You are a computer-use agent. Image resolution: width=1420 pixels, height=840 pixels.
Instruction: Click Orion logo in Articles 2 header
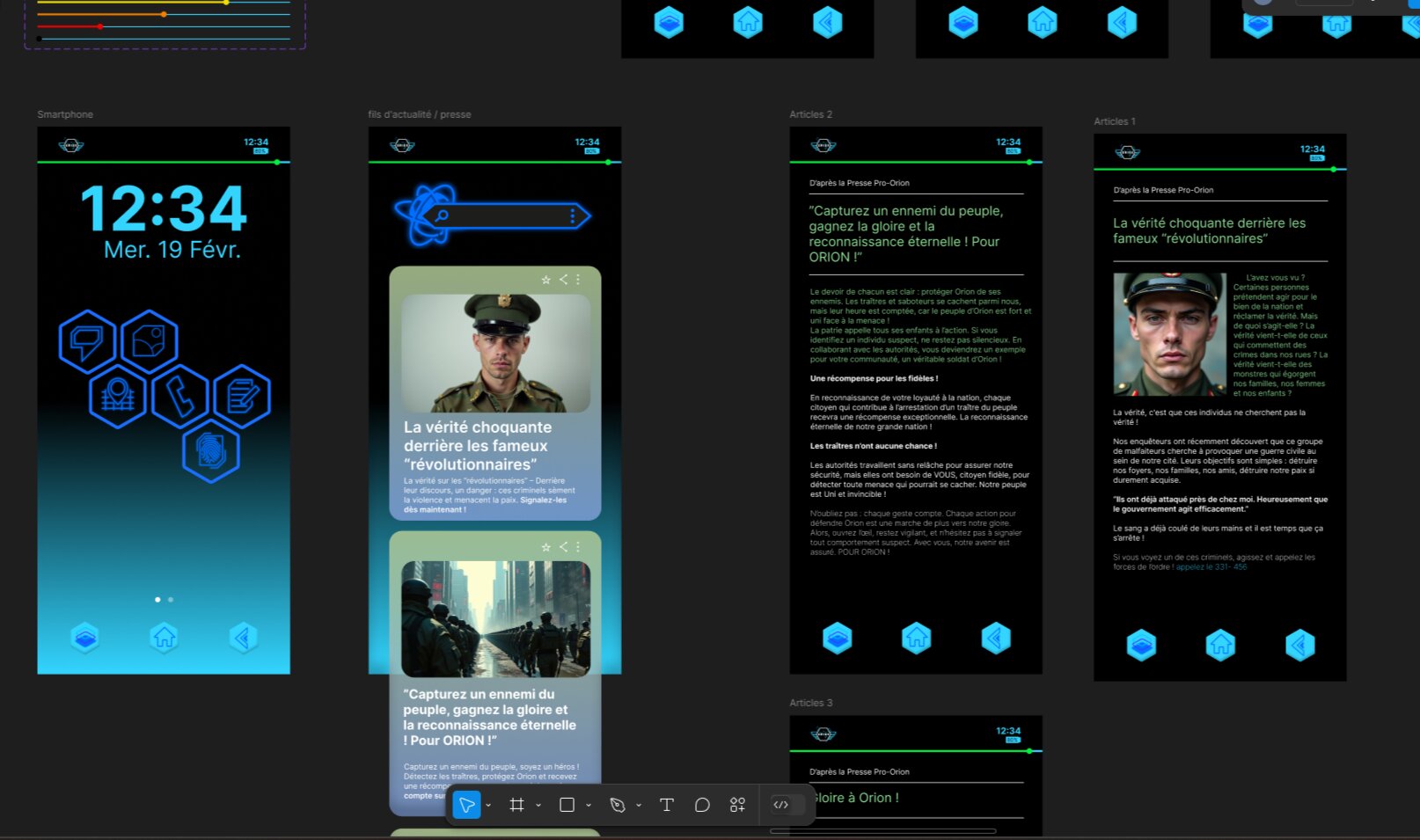(823, 145)
